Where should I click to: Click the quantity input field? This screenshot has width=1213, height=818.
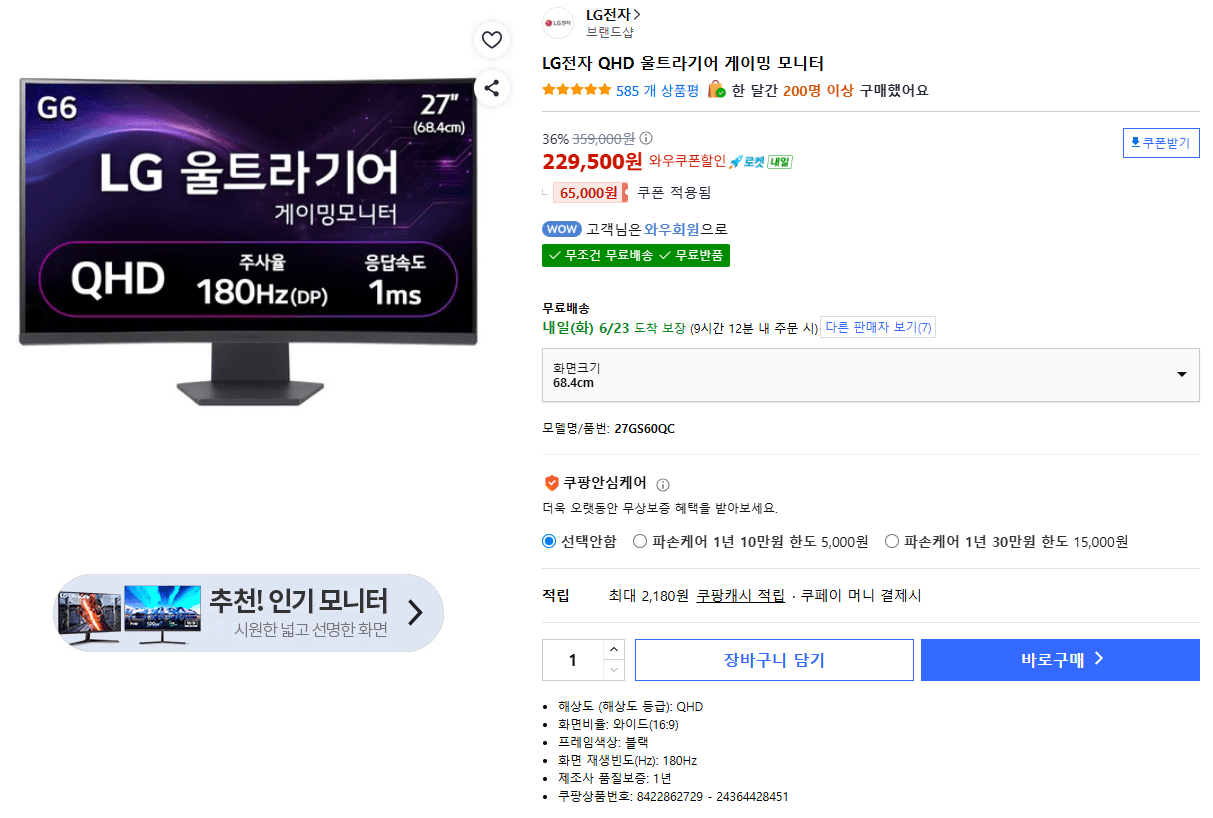pos(573,660)
